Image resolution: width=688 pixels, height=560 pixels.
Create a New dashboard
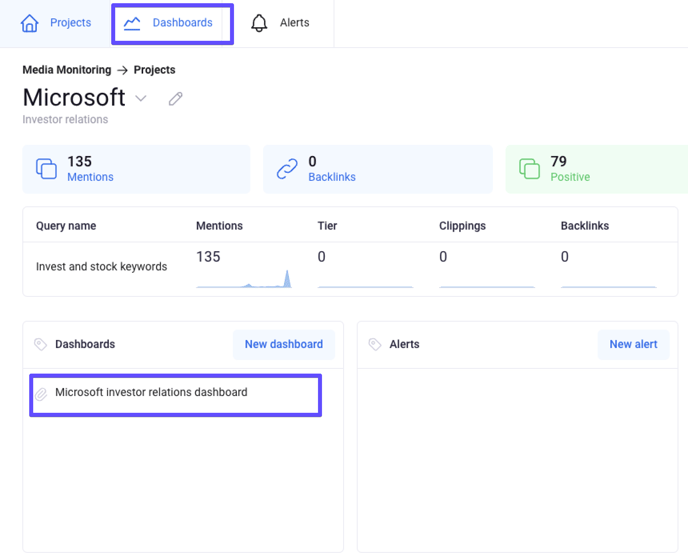click(284, 345)
